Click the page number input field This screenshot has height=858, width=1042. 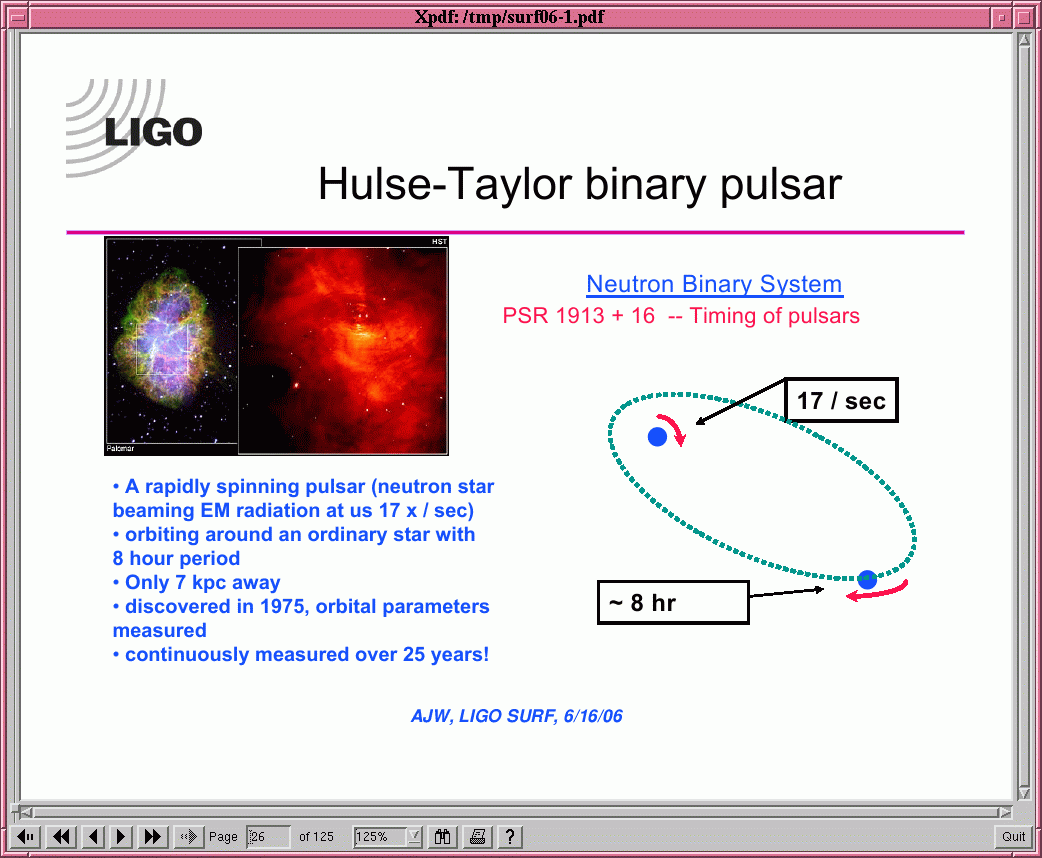point(268,836)
